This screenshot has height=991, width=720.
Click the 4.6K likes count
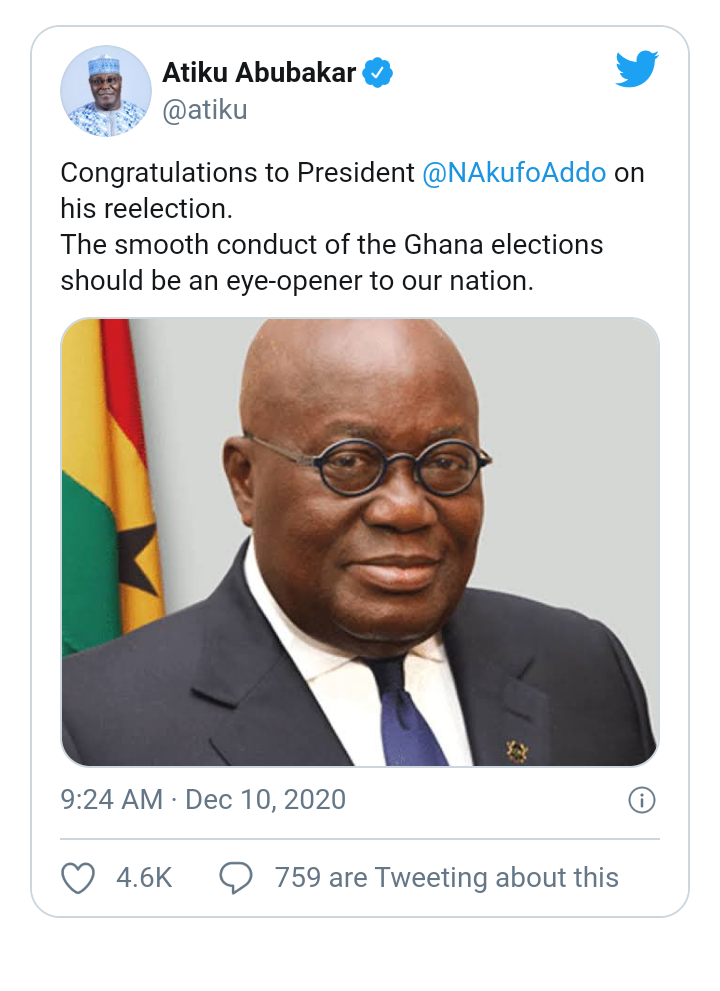coord(144,878)
